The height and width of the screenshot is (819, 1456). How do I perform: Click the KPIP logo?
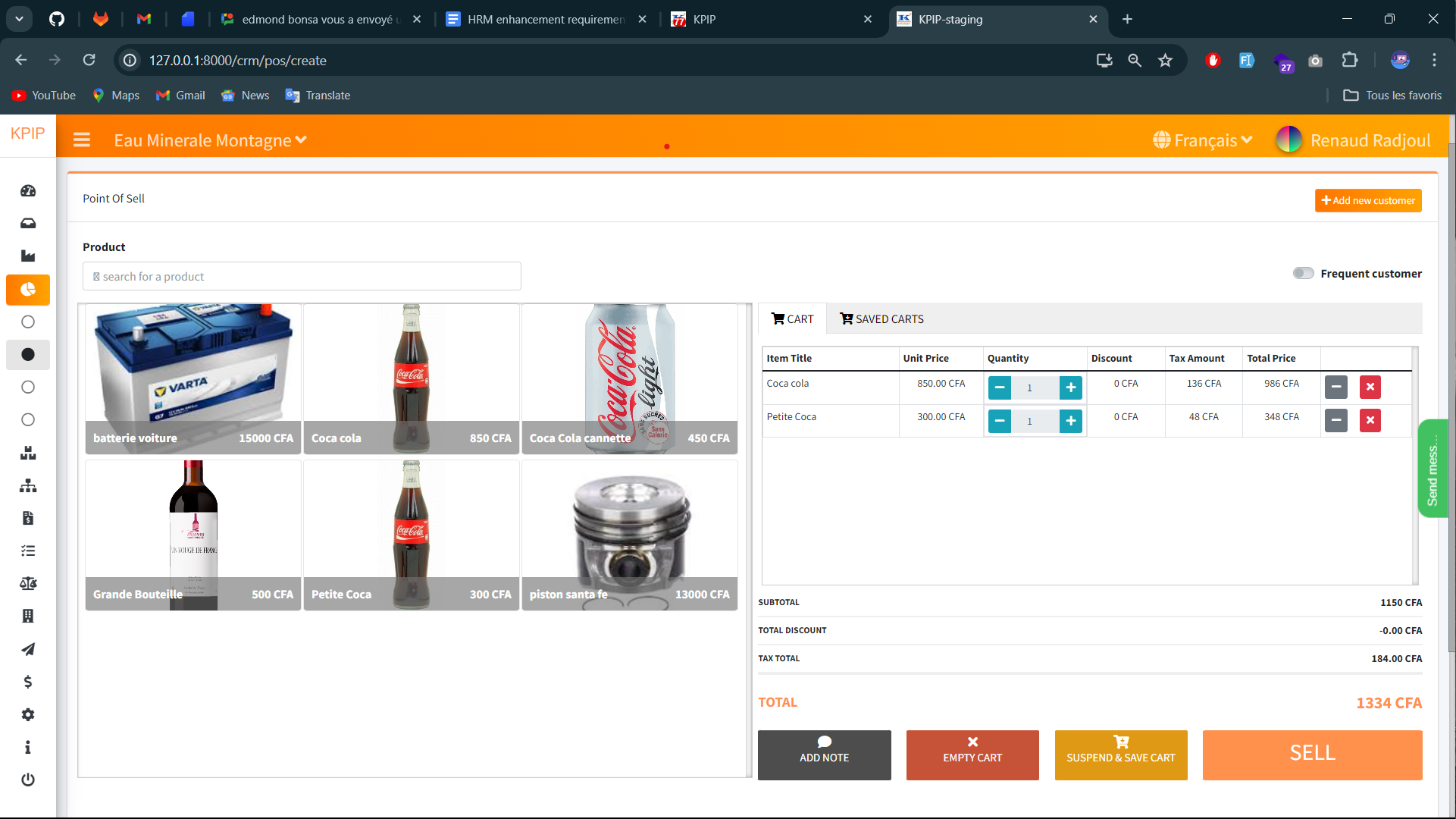[28, 133]
